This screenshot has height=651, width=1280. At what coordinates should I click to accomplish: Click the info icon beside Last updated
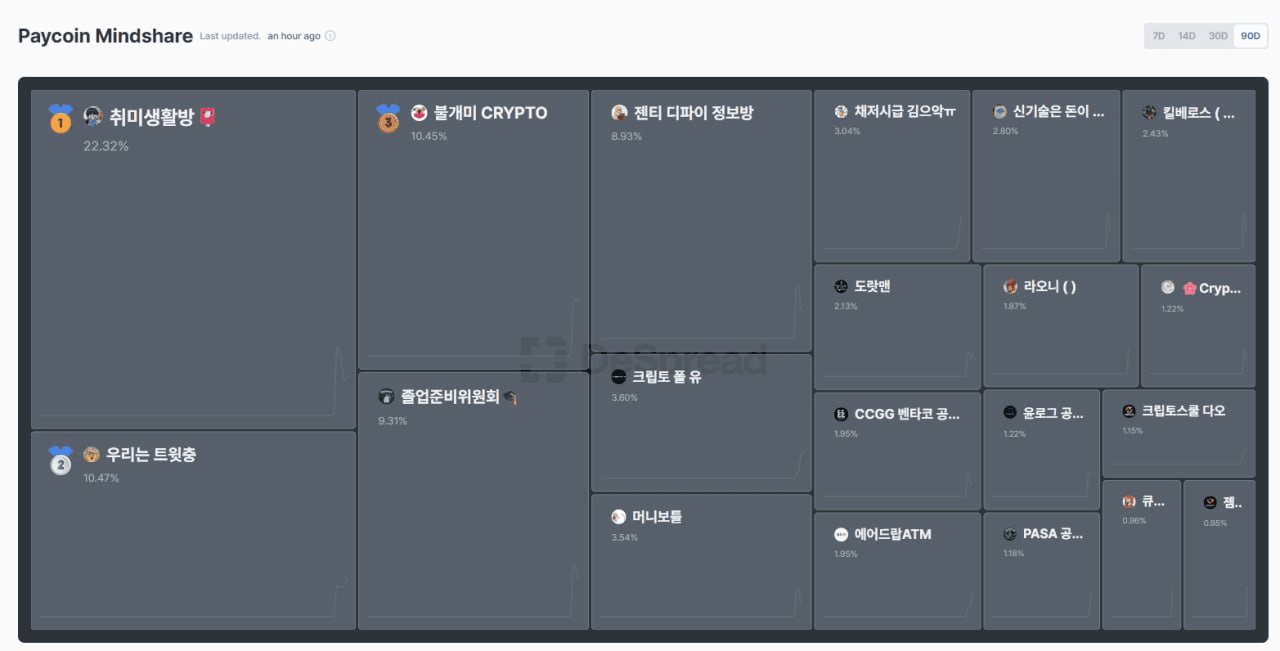pos(330,36)
